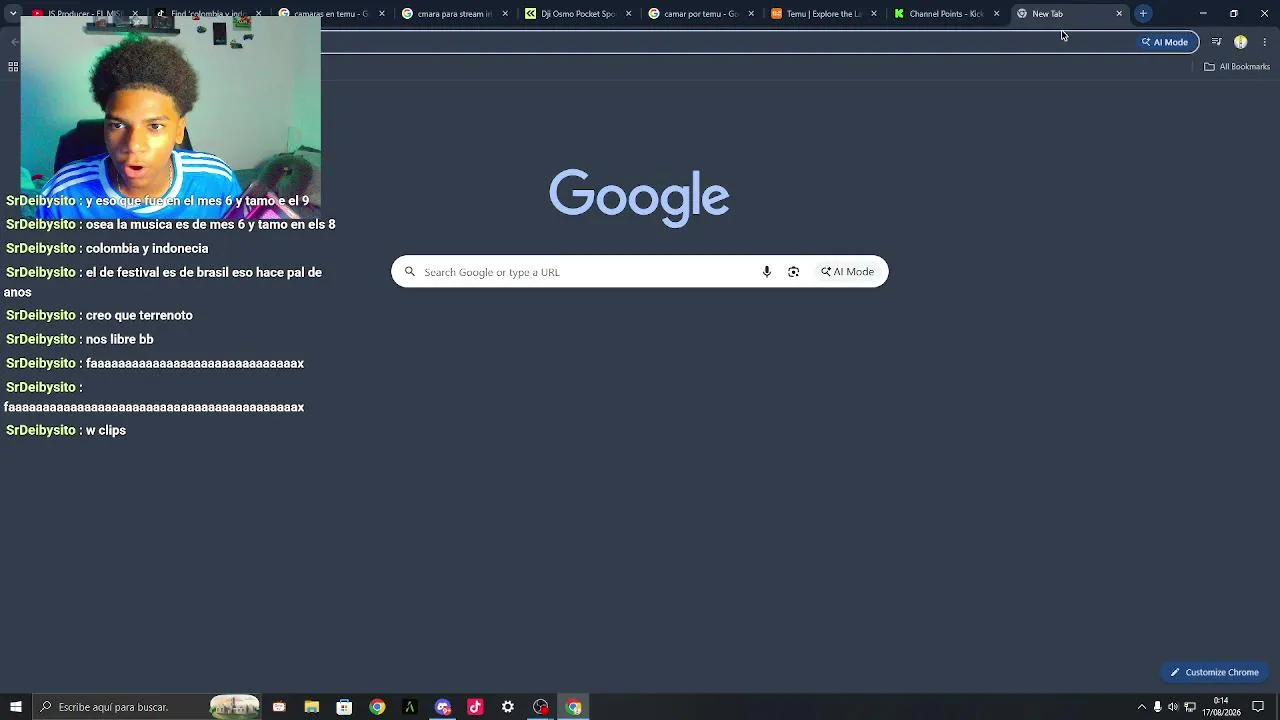Open Settings gear in the taskbar

[x=508, y=707]
